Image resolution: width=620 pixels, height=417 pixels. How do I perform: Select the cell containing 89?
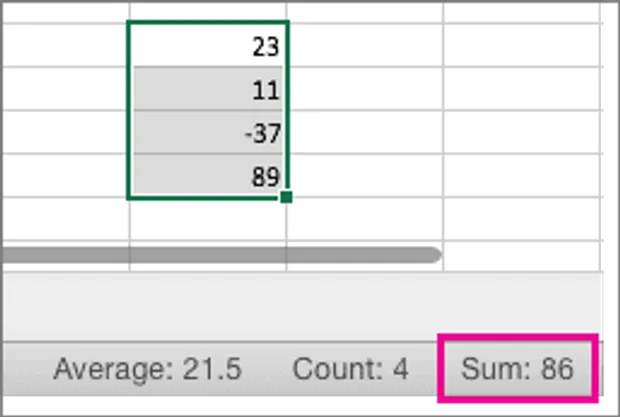pos(208,175)
